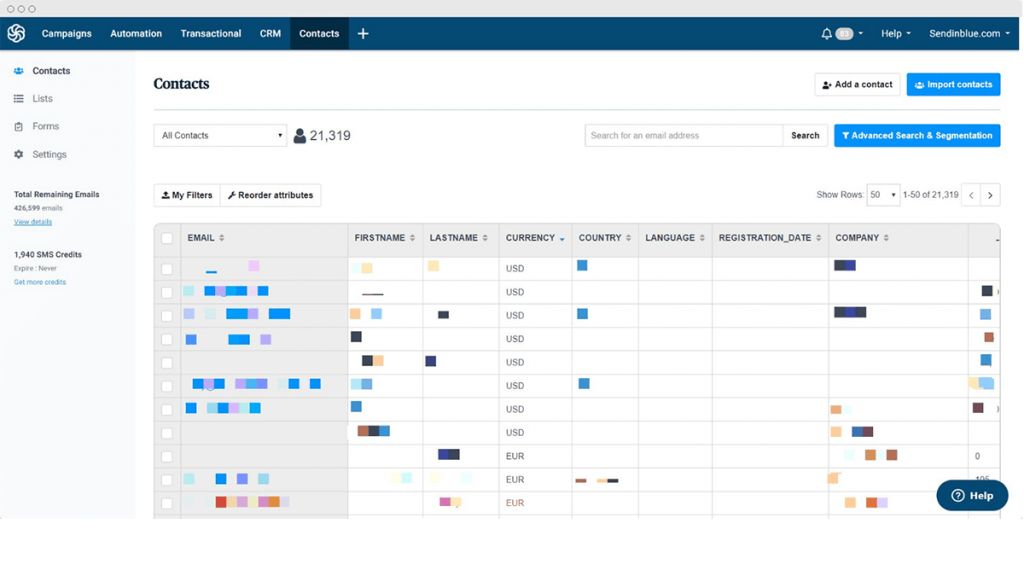Open the Help chat bubble at bottom right
Viewport: 1024px width, 576px height.
point(971,495)
